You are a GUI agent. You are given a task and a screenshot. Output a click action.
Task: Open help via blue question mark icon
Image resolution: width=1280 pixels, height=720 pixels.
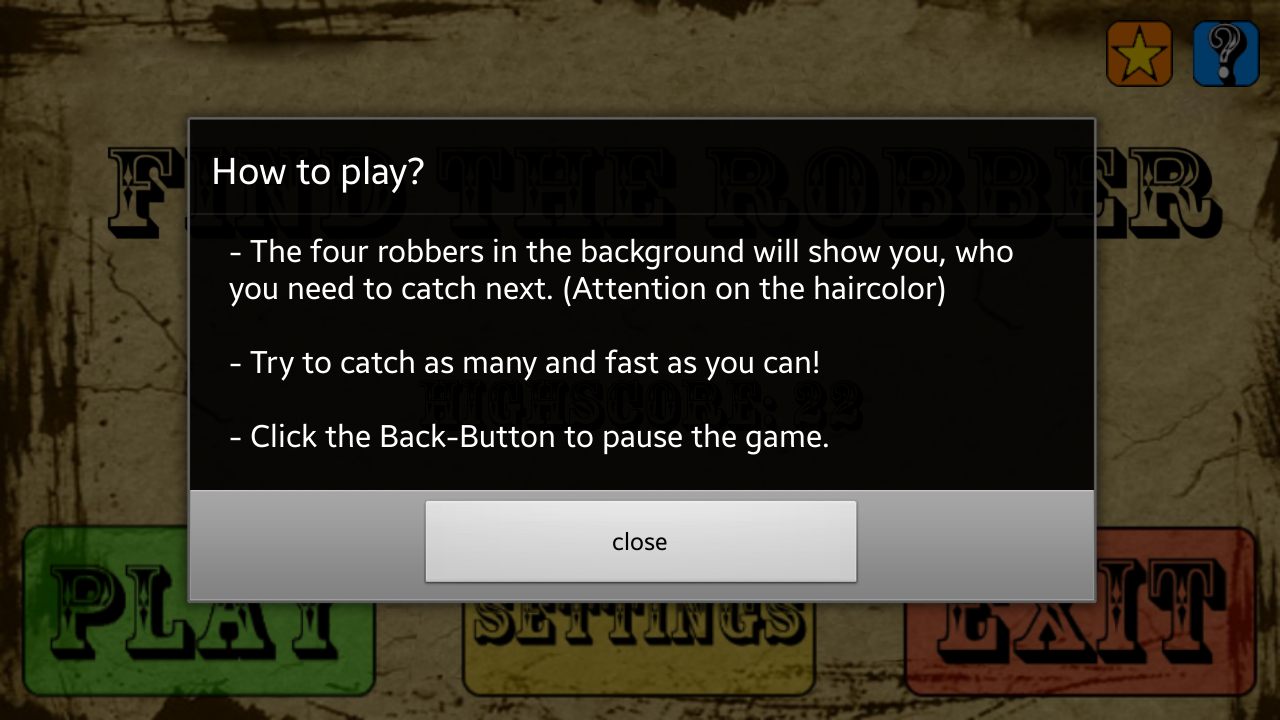click(1226, 53)
